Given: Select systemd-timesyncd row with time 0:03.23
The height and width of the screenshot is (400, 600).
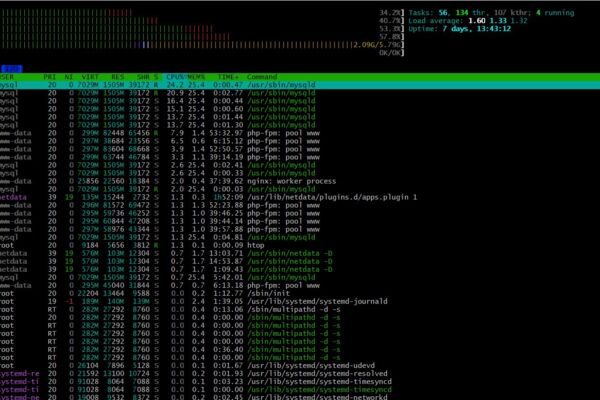Looking at the screenshot, I should (300, 382).
